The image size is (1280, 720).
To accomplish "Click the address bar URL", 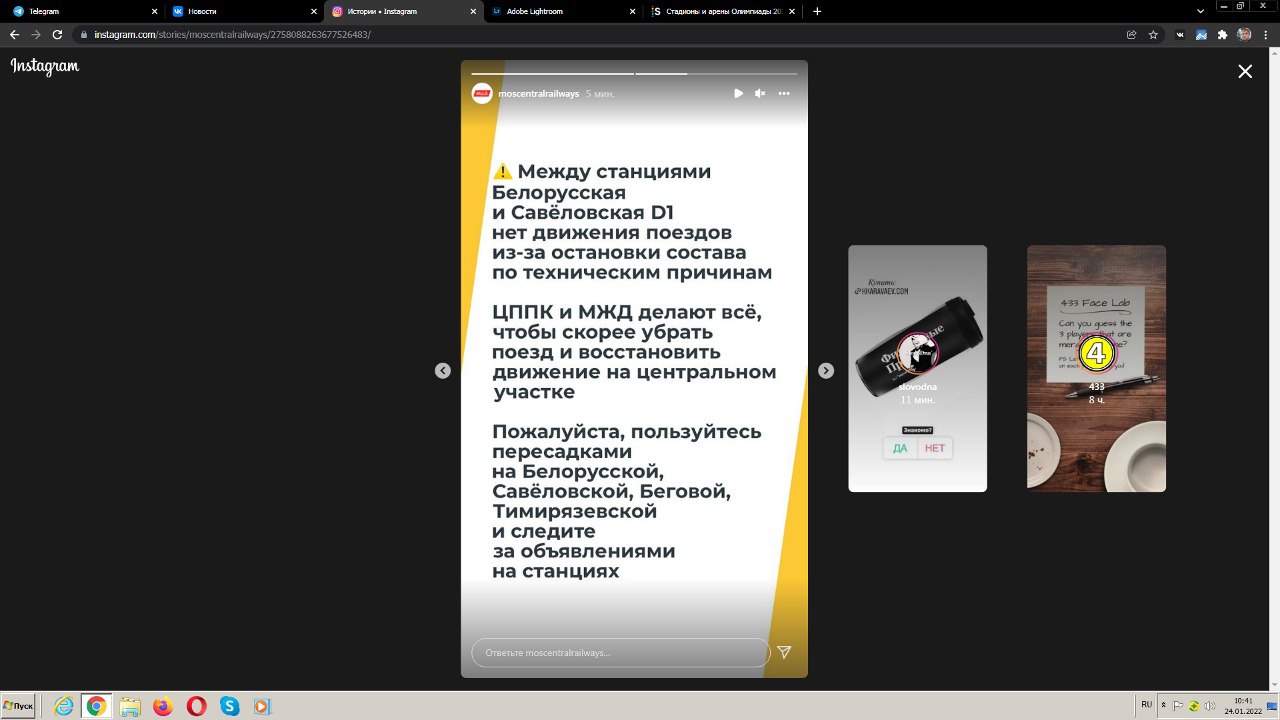I will click(232, 34).
